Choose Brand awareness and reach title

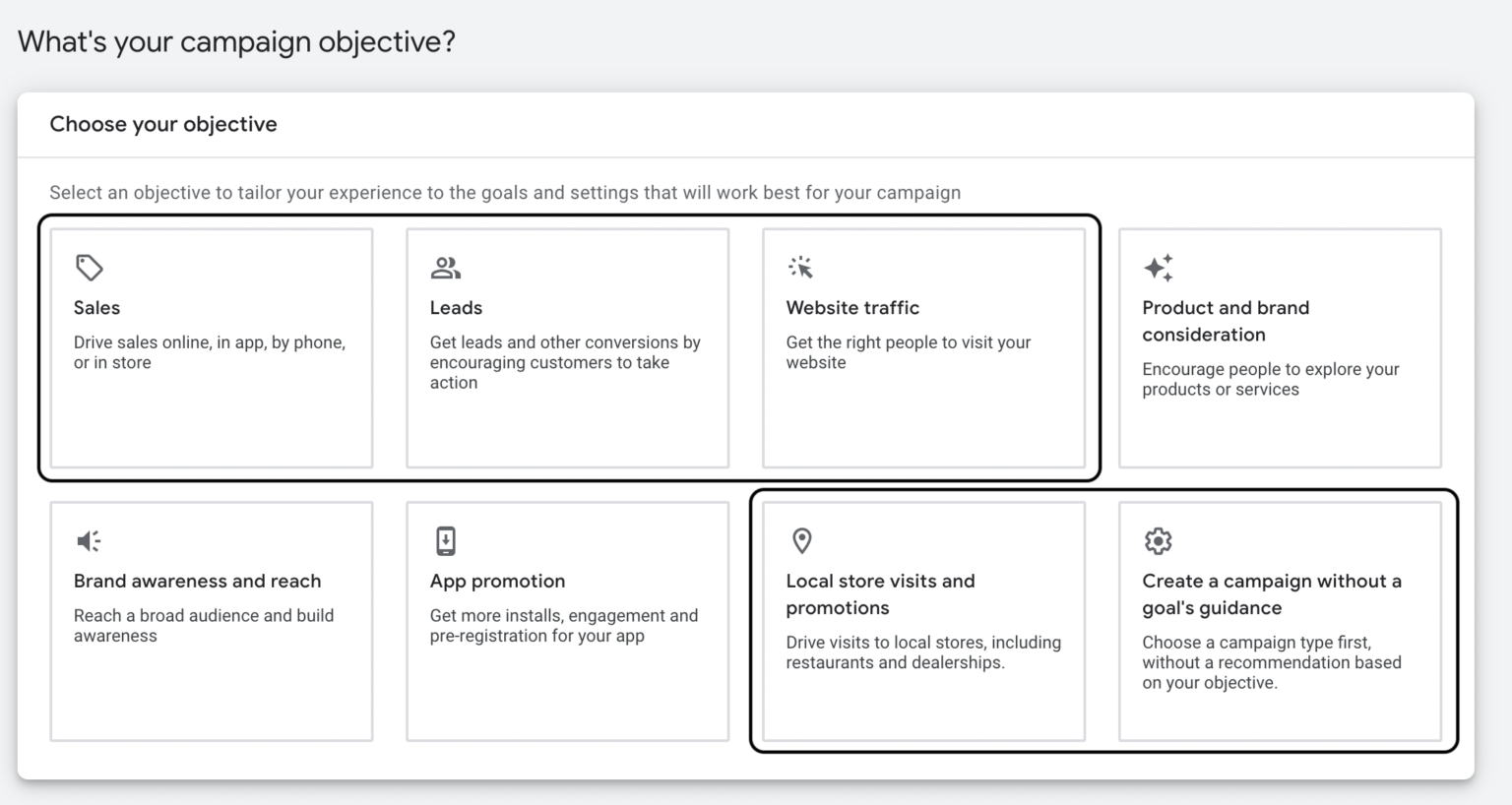pyautogui.click(x=197, y=582)
